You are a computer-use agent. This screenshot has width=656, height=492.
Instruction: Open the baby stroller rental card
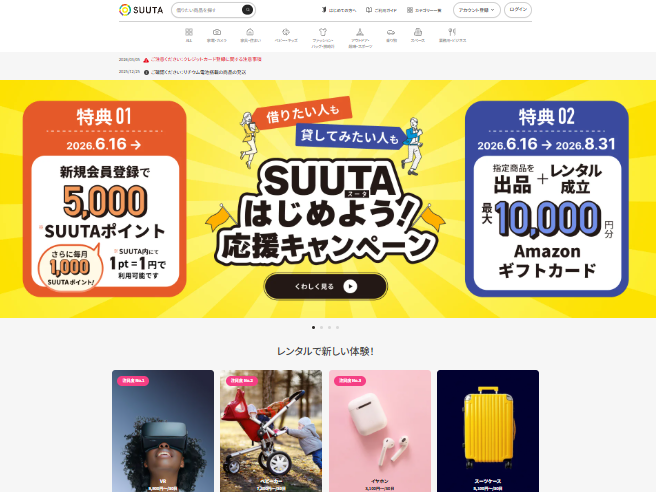tap(271, 431)
